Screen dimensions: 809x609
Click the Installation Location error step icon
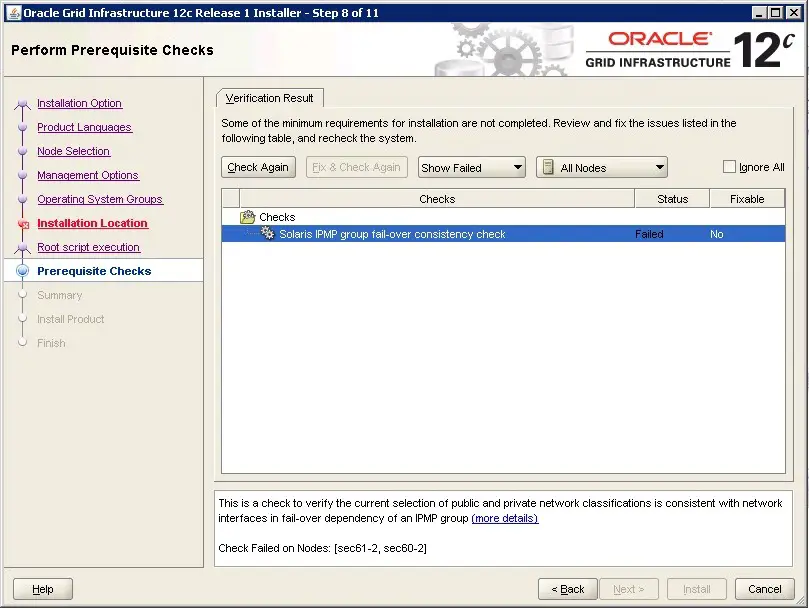click(x=23, y=223)
